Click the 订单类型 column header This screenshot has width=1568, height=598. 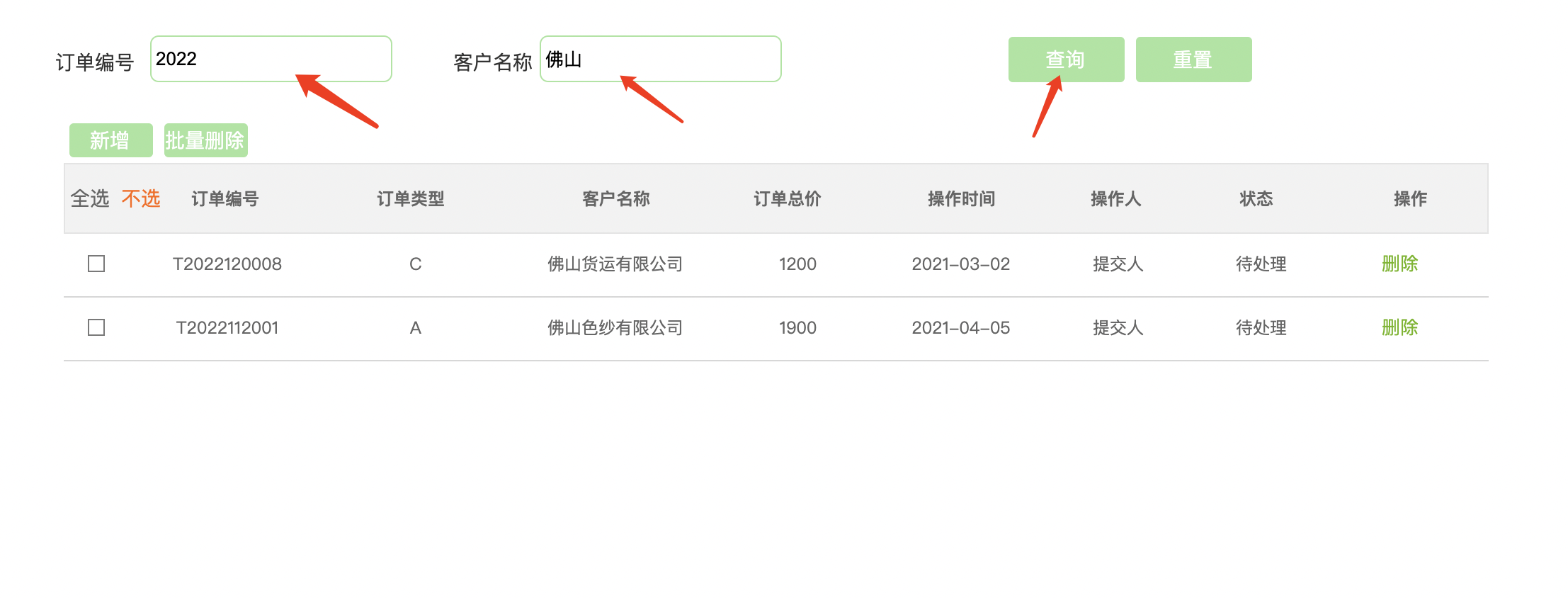click(411, 199)
